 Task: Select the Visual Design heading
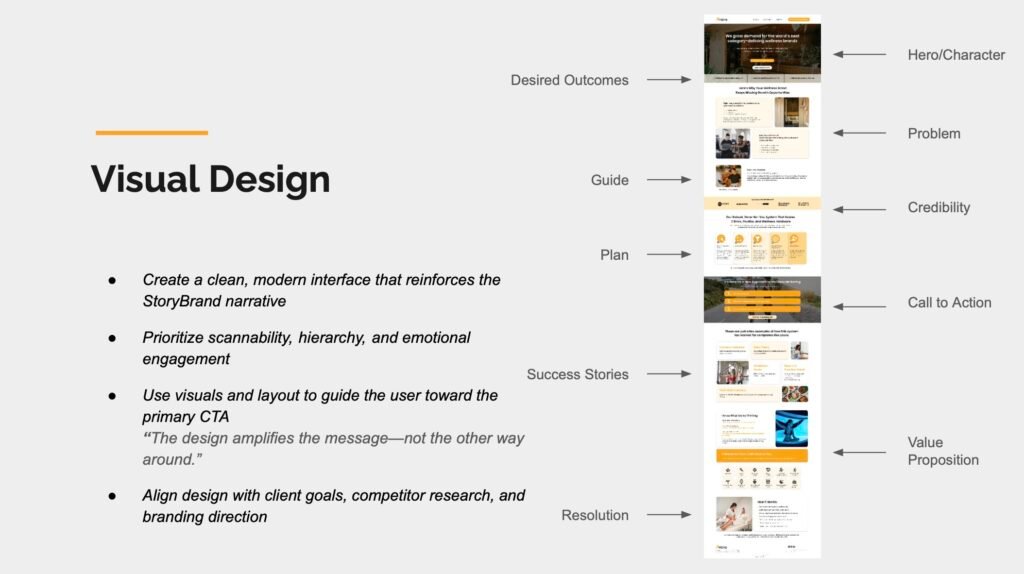tap(210, 179)
